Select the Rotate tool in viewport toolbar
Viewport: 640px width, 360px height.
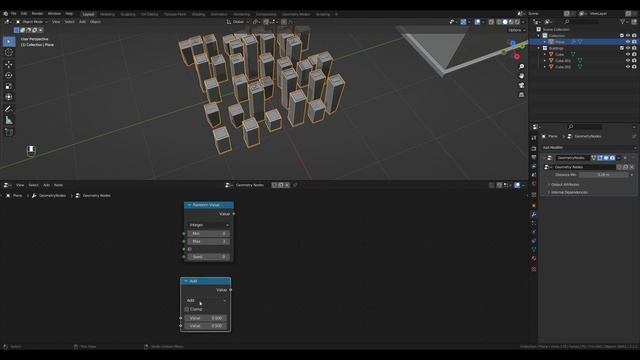(9, 75)
